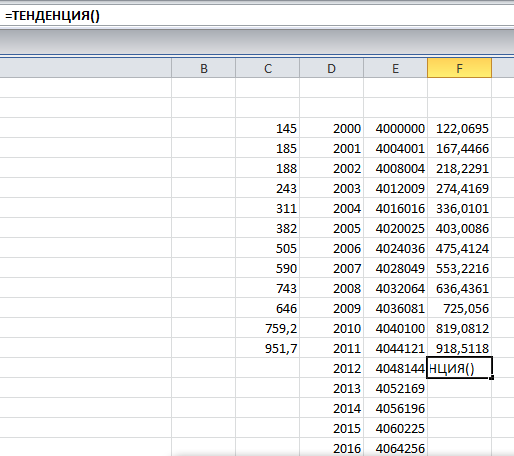The image size is (514, 456).
Task: Select cell with value 4060225
Action: pos(396,428)
